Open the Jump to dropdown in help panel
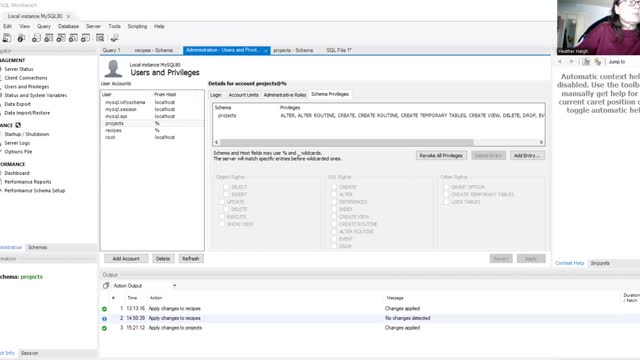640x360 pixels. [x=617, y=62]
